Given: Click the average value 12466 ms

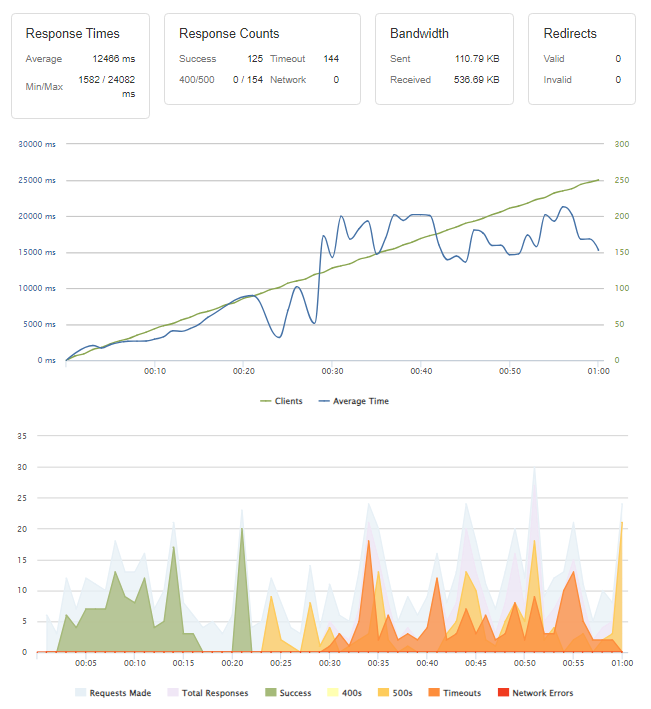Looking at the screenshot, I should click(113, 59).
